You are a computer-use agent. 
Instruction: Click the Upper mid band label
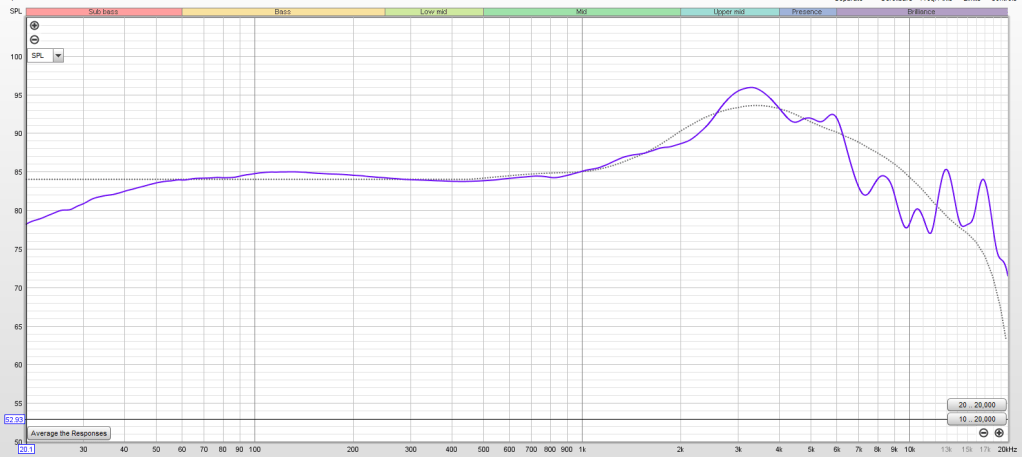pos(729,12)
